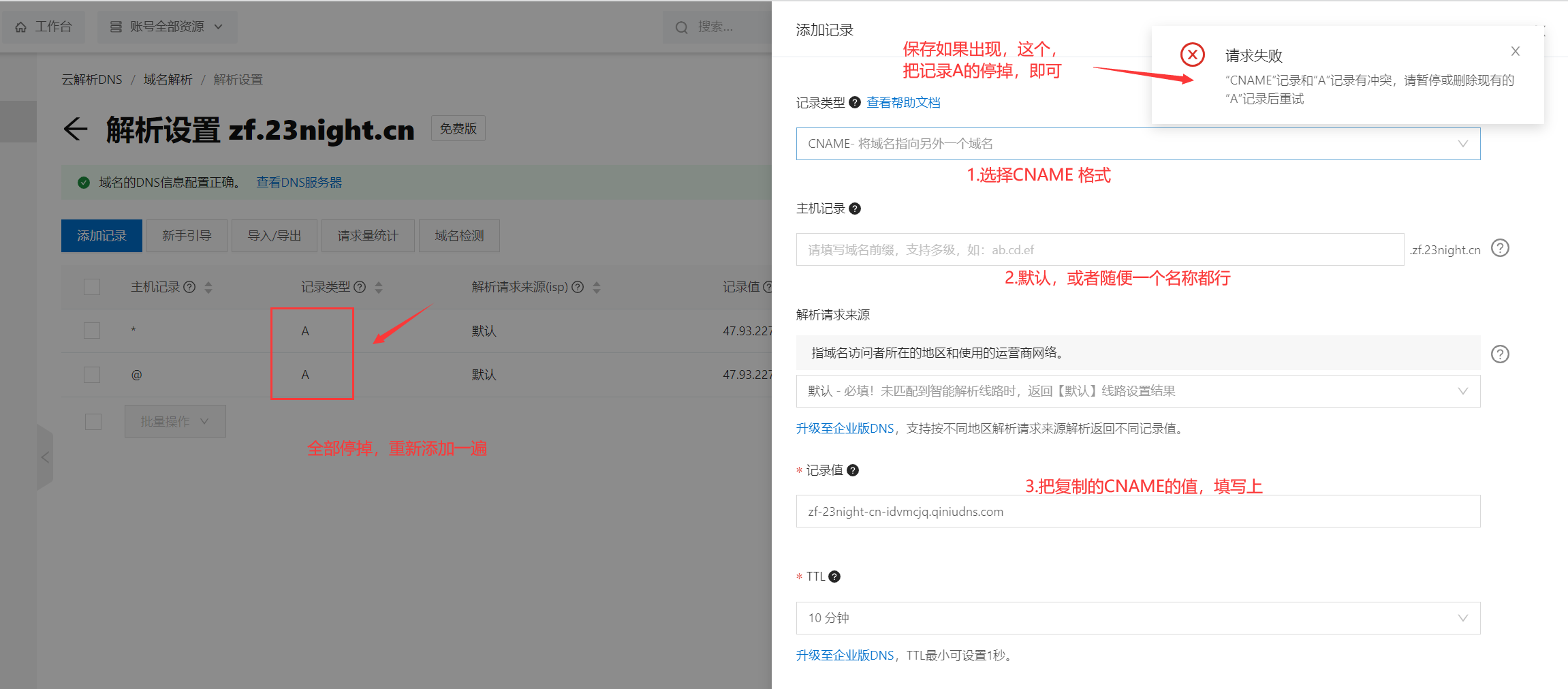Click the 添加记录 button
The image size is (1568, 689).
101,236
